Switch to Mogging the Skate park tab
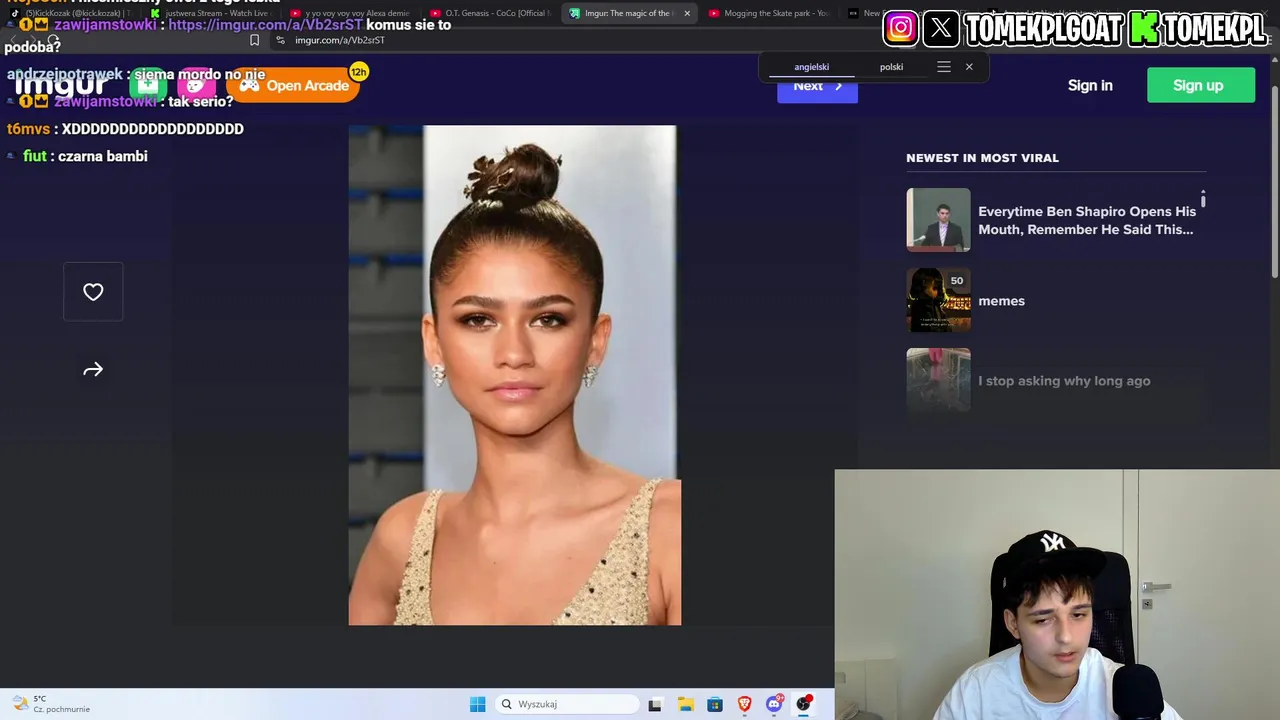Screen dimensions: 1280x720 point(768,13)
